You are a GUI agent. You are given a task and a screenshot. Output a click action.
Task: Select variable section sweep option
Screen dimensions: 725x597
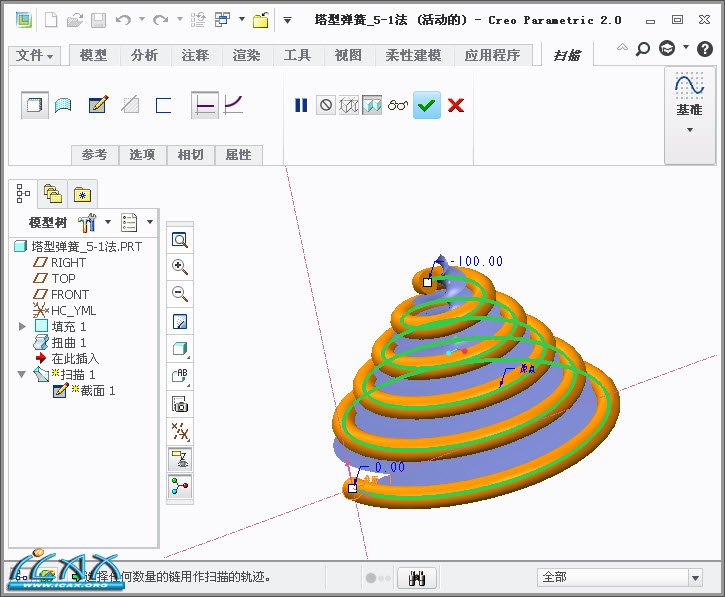click(x=233, y=105)
